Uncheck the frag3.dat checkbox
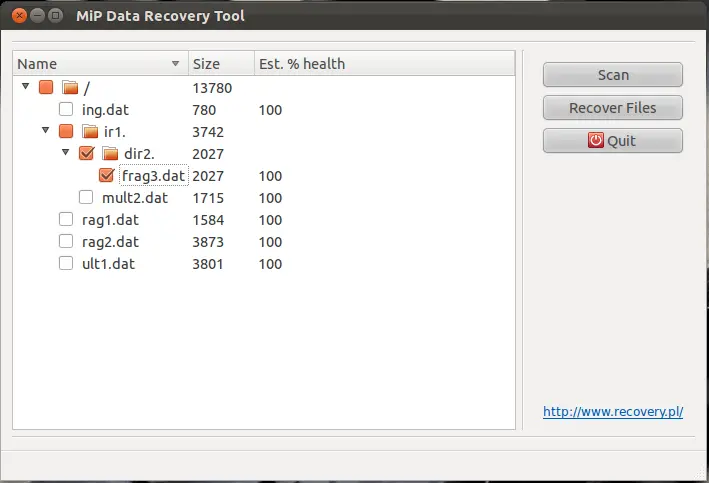709x483 pixels. point(106,176)
